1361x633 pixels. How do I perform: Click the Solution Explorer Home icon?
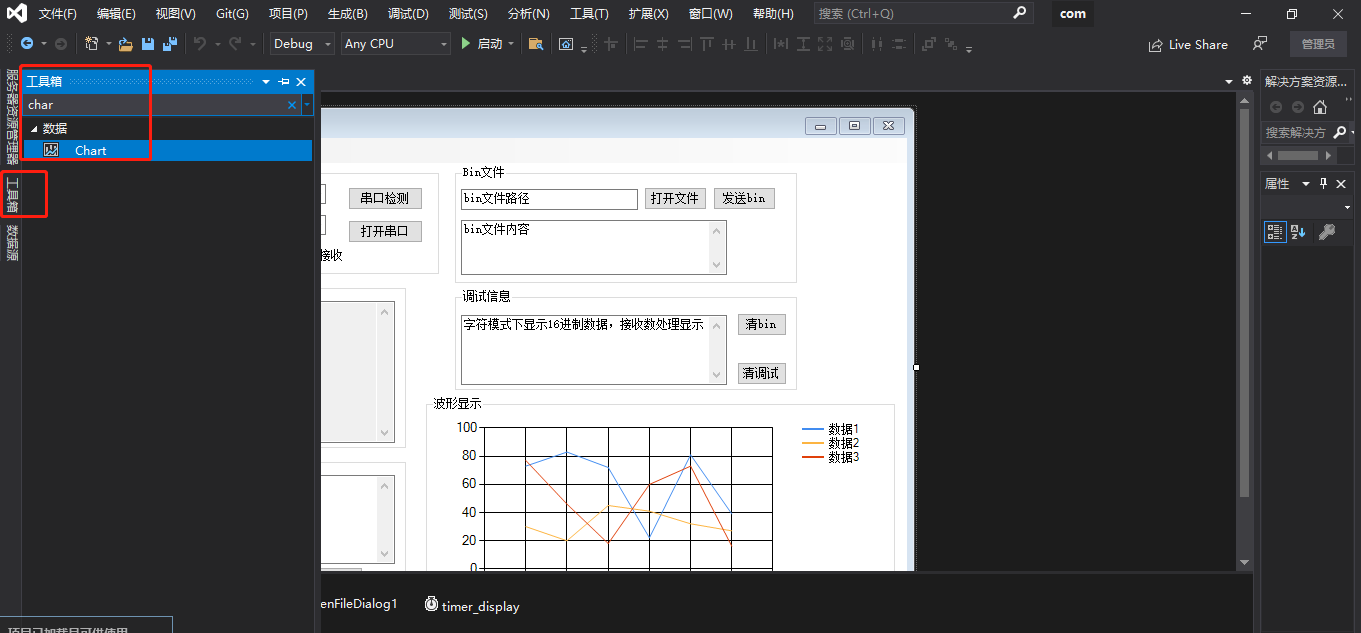point(1320,107)
